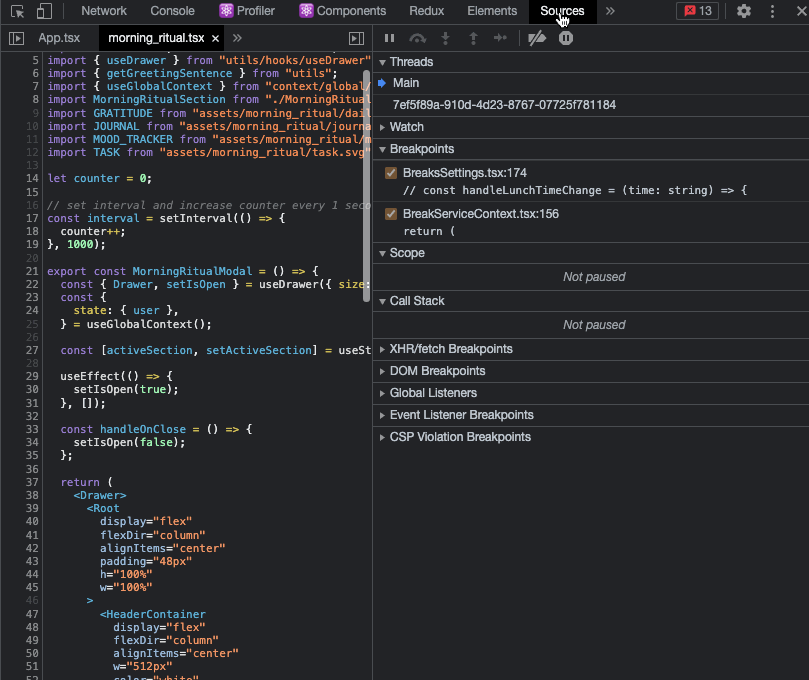This screenshot has height=680, width=809.
Task: Expand the Watch section
Action: (382, 126)
